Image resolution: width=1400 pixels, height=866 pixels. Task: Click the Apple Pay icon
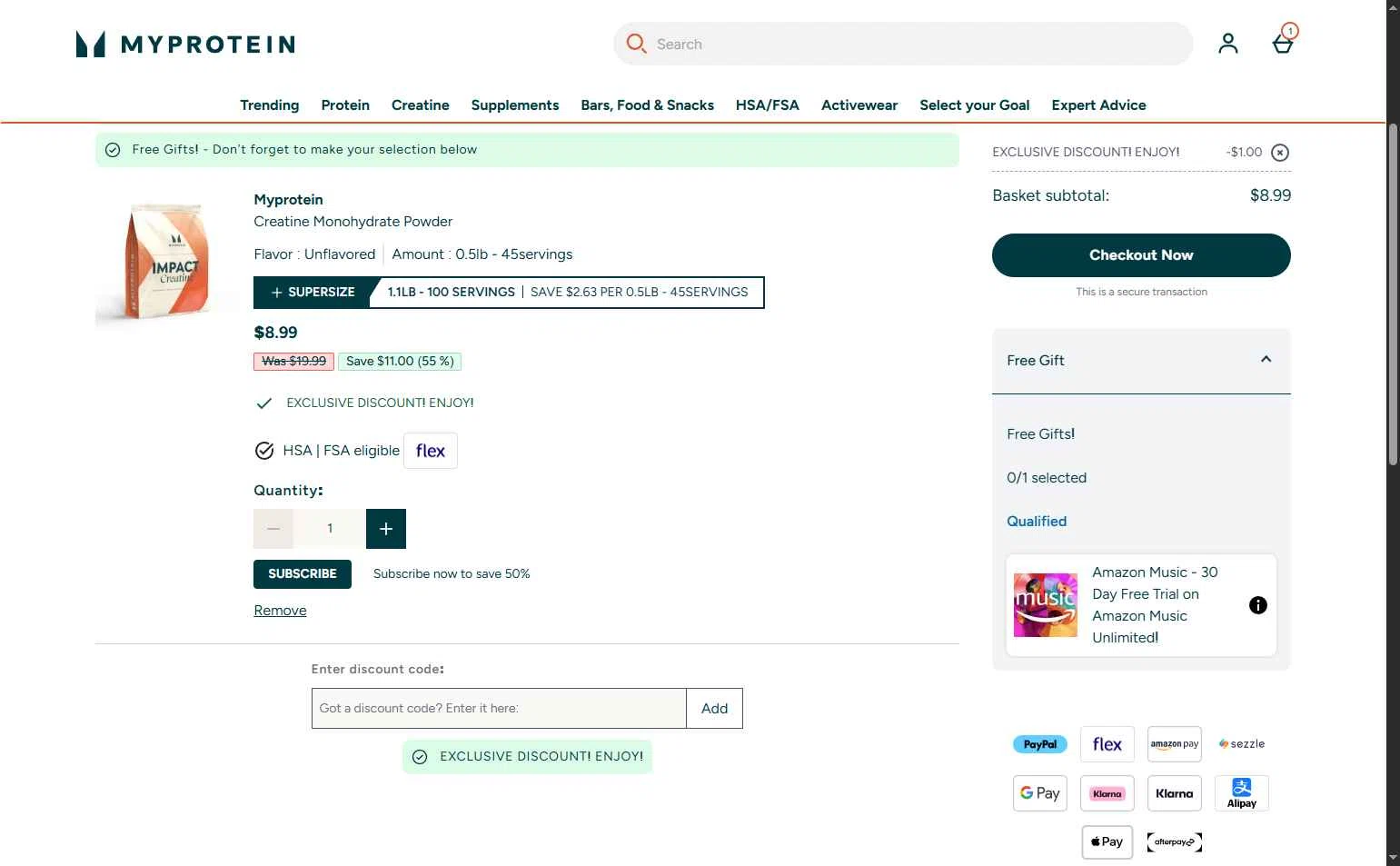(1107, 842)
